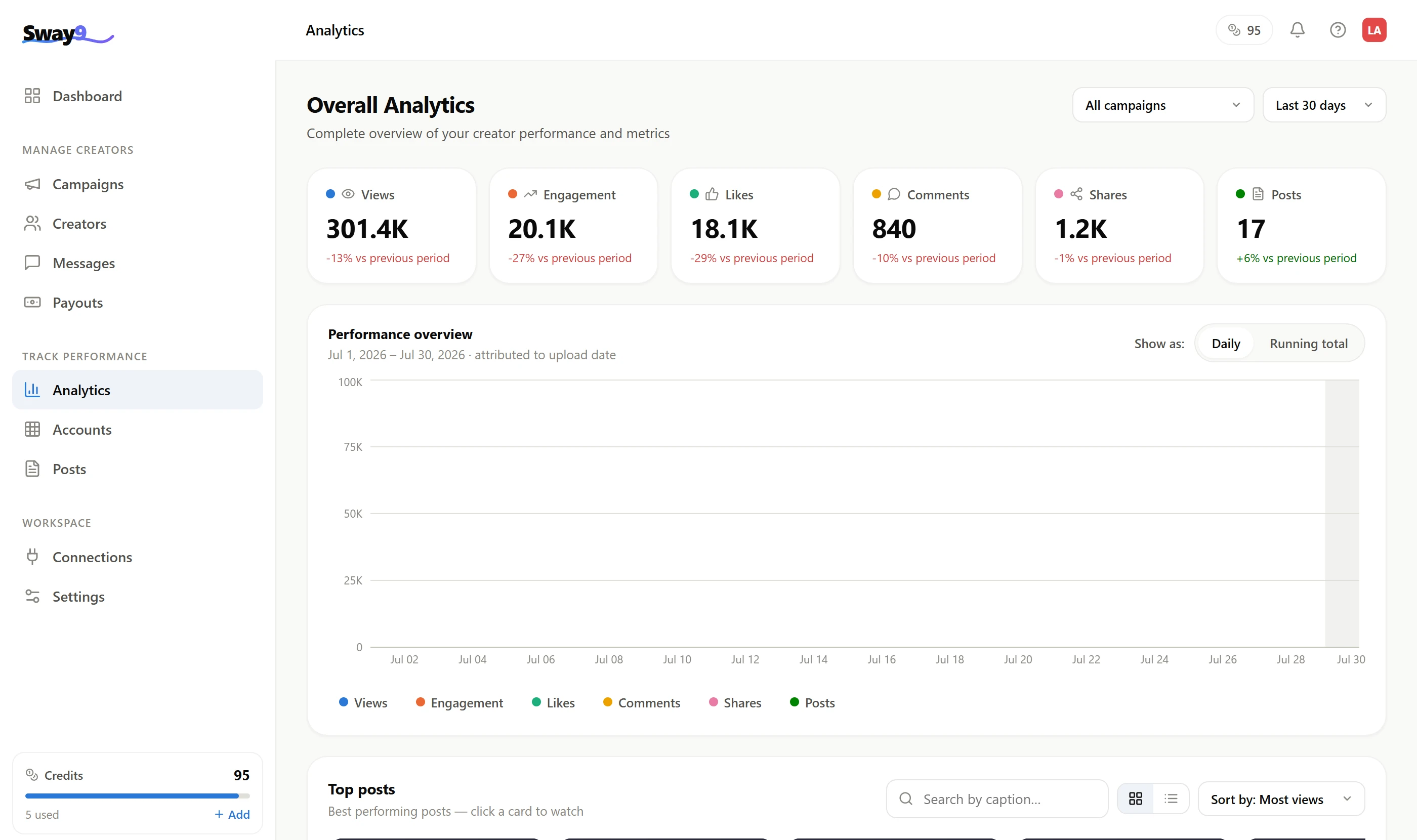Click the Likes thumbs-up icon

click(x=712, y=194)
